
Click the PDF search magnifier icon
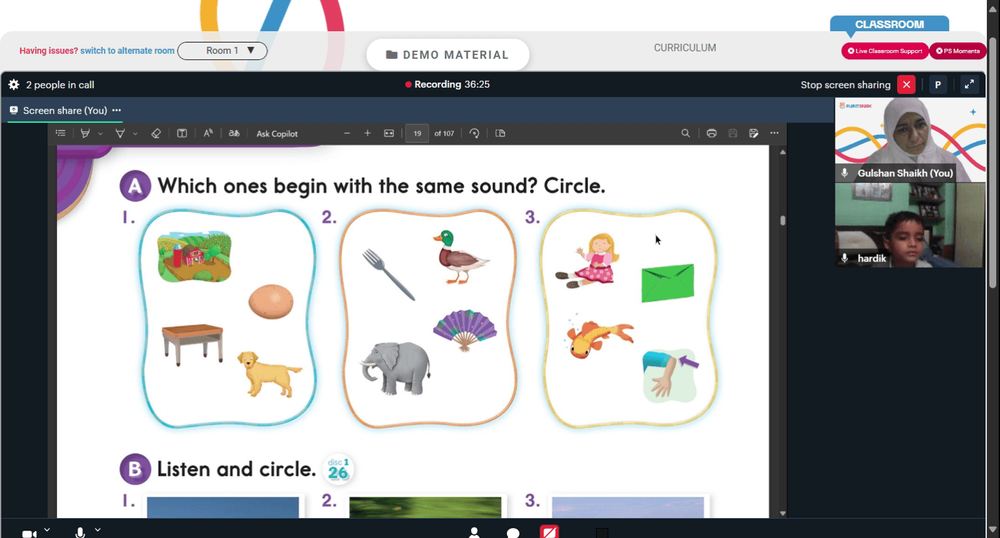click(685, 133)
